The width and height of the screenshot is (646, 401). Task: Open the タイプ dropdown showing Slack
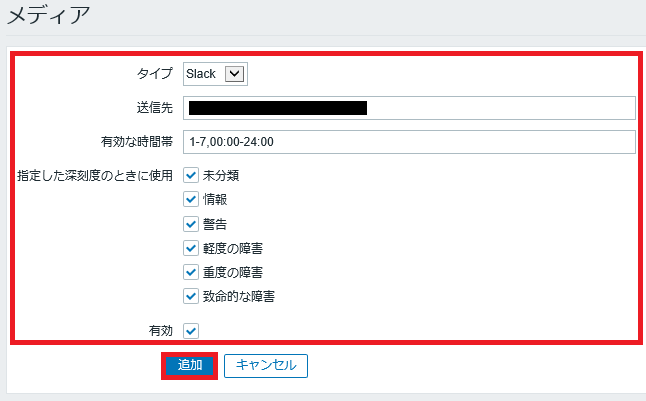[214, 74]
